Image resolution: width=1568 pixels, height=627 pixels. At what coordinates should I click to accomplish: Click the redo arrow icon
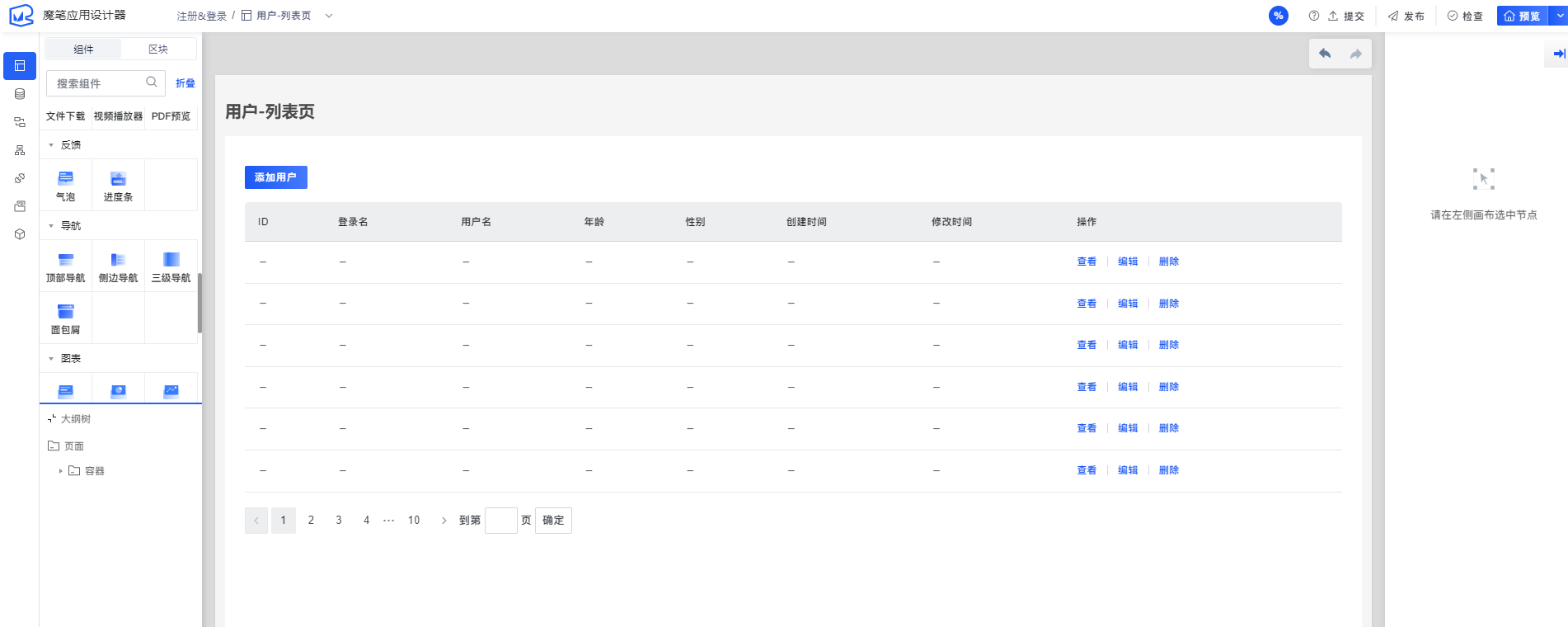pyautogui.click(x=1355, y=54)
